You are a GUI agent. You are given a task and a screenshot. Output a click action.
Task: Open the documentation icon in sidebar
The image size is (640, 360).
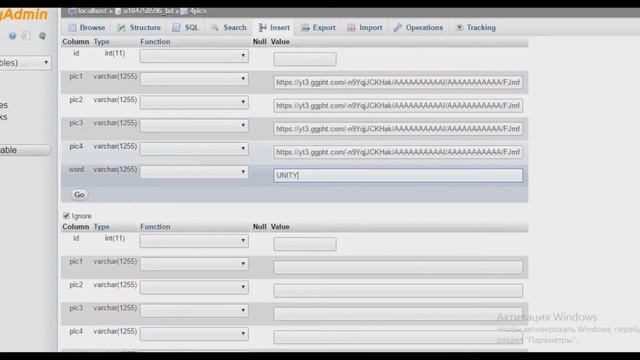[27, 36]
